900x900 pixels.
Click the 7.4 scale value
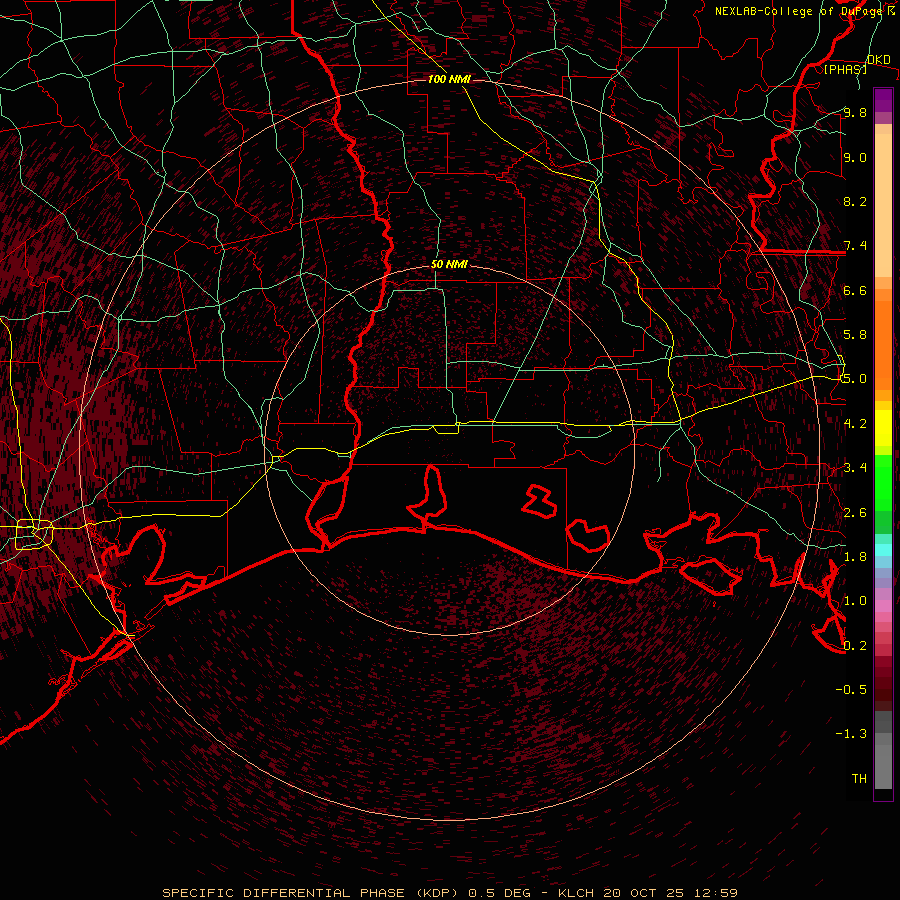coord(855,246)
